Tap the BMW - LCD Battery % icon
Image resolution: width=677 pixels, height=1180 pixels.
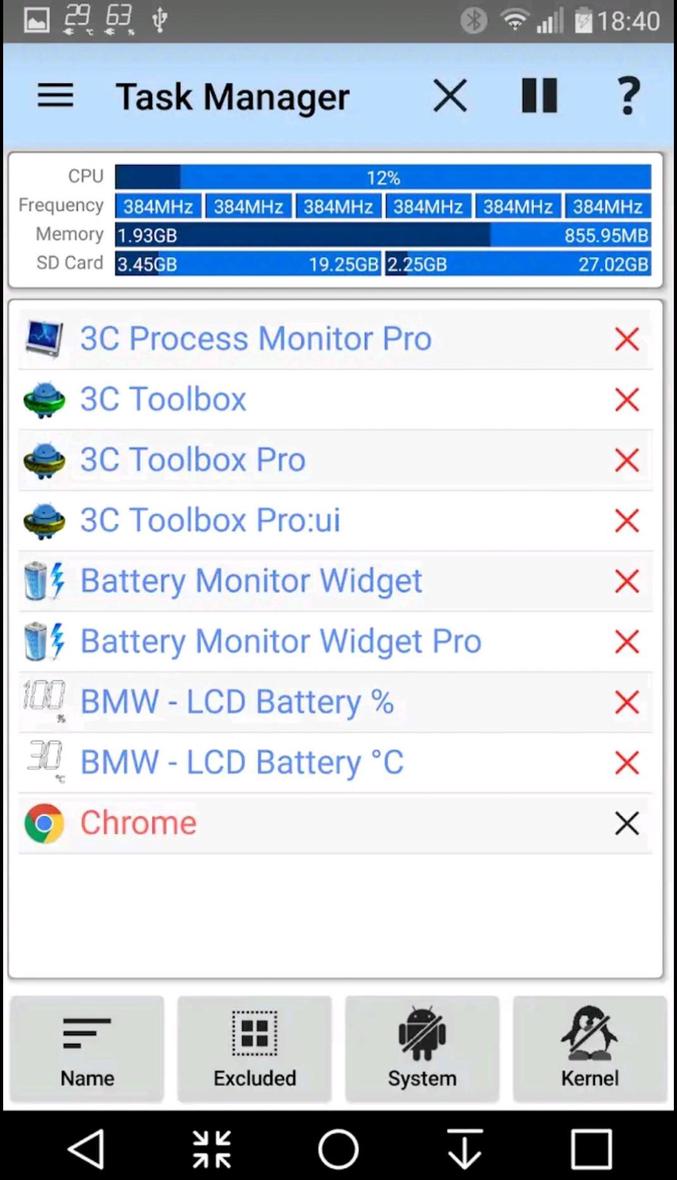point(43,701)
